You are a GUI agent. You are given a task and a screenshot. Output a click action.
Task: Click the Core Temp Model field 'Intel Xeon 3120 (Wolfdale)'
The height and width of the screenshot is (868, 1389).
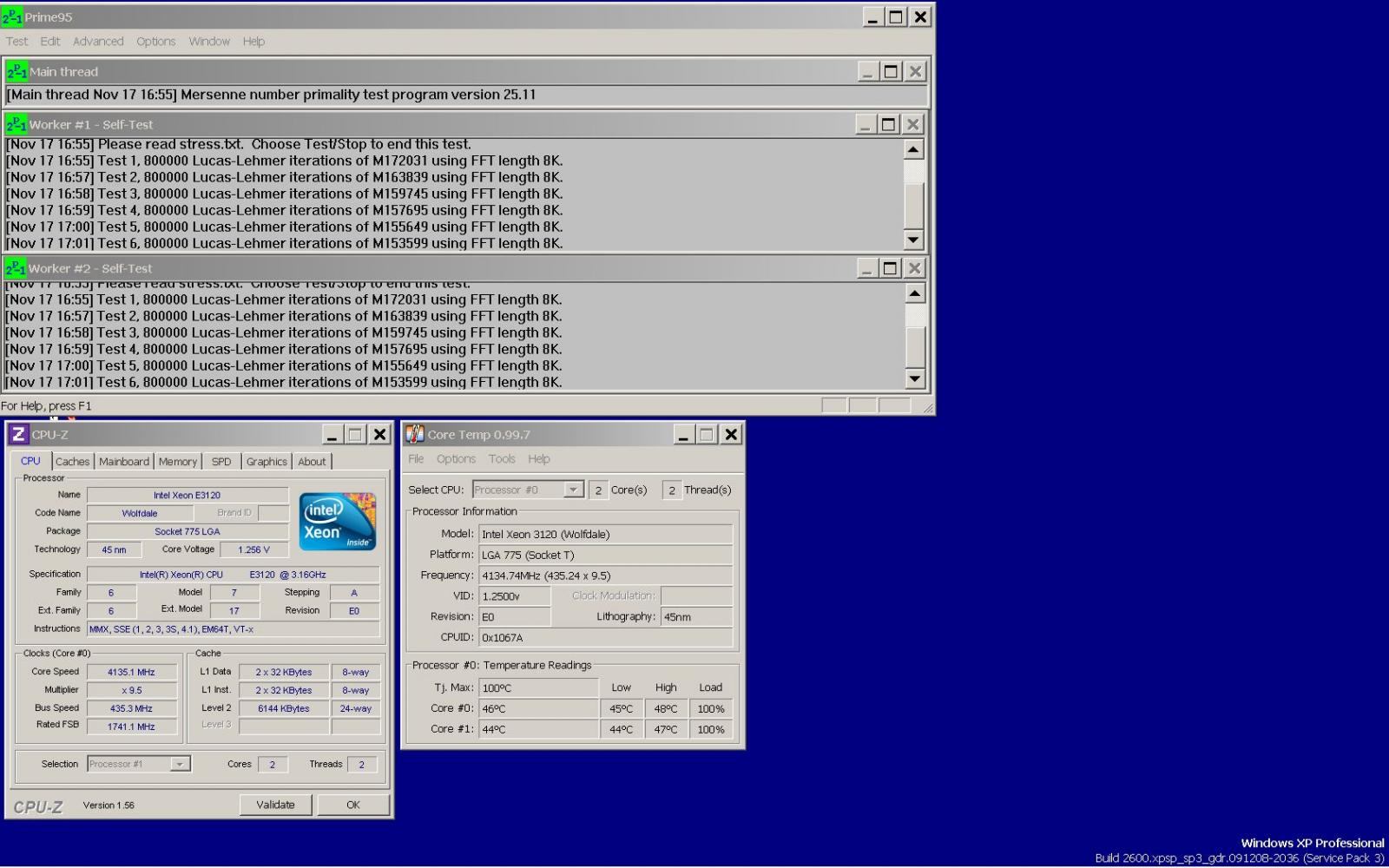click(606, 534)
